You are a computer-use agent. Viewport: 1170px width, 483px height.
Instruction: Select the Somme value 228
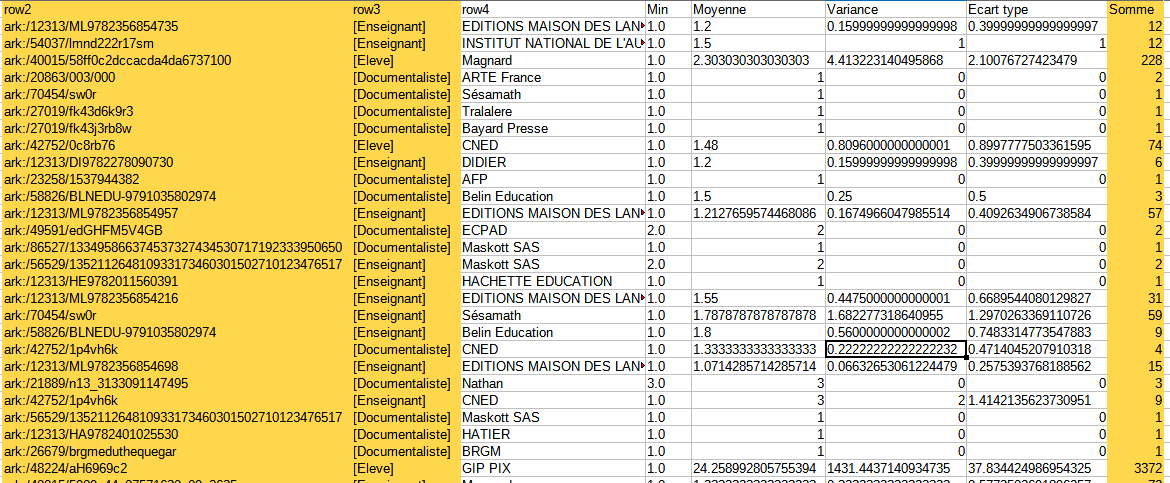(x=1138, y=60)
